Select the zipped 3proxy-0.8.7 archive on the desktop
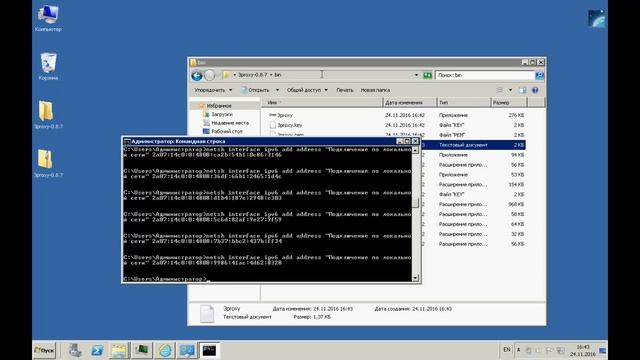The image size is (640, 360). point(48,163)
